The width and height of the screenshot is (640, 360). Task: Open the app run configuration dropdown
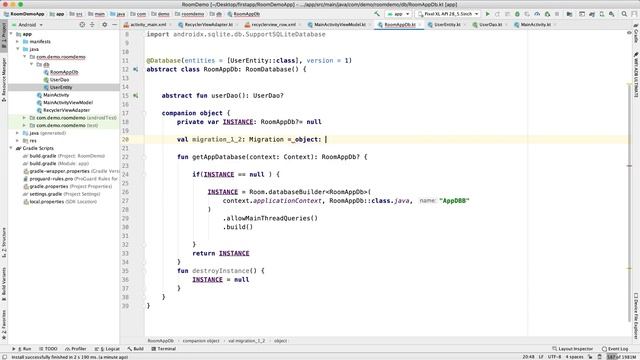(x=398, y=14)
